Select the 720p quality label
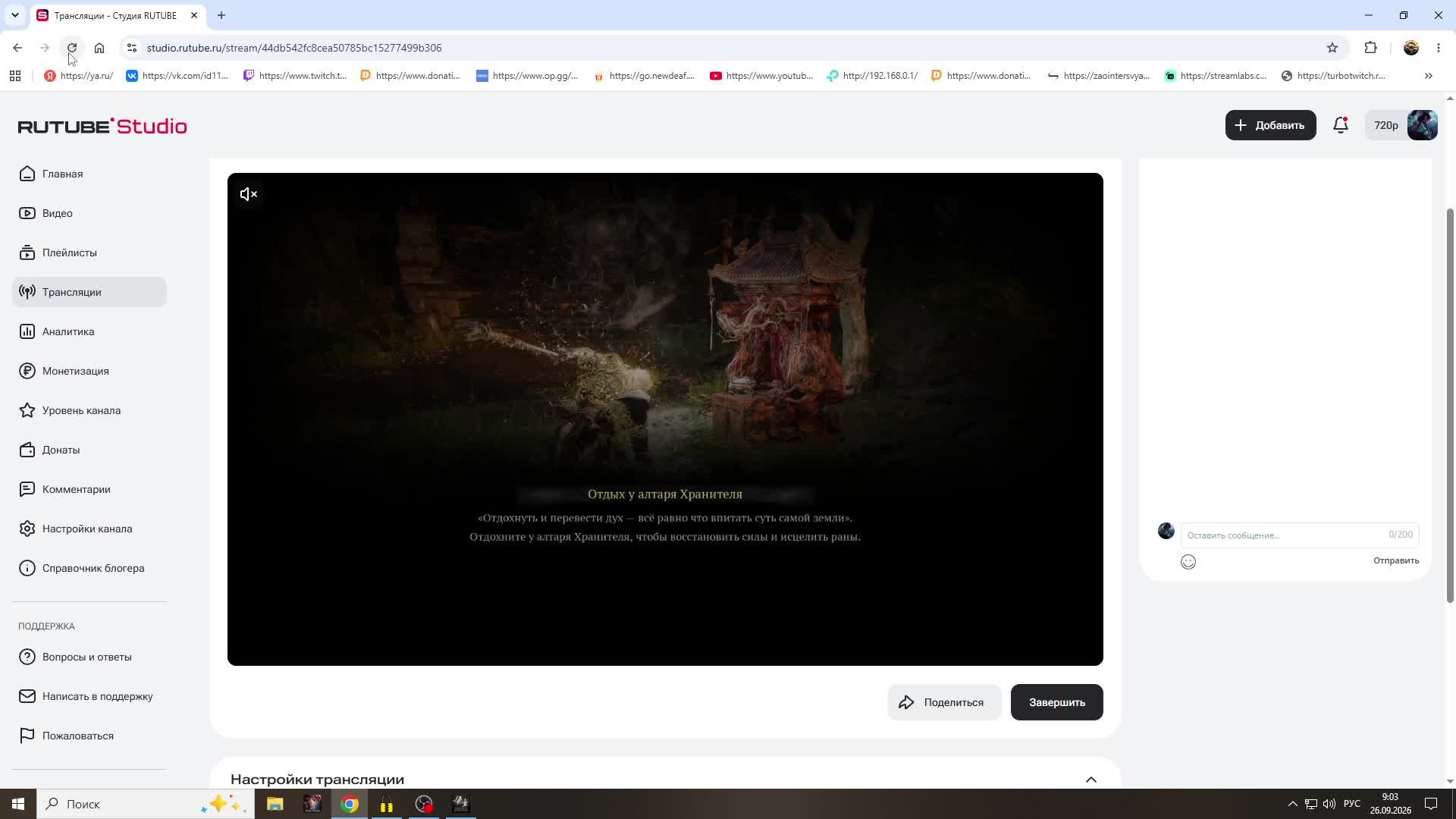This screenshot has width=1456, height=819. [1385, 125]
